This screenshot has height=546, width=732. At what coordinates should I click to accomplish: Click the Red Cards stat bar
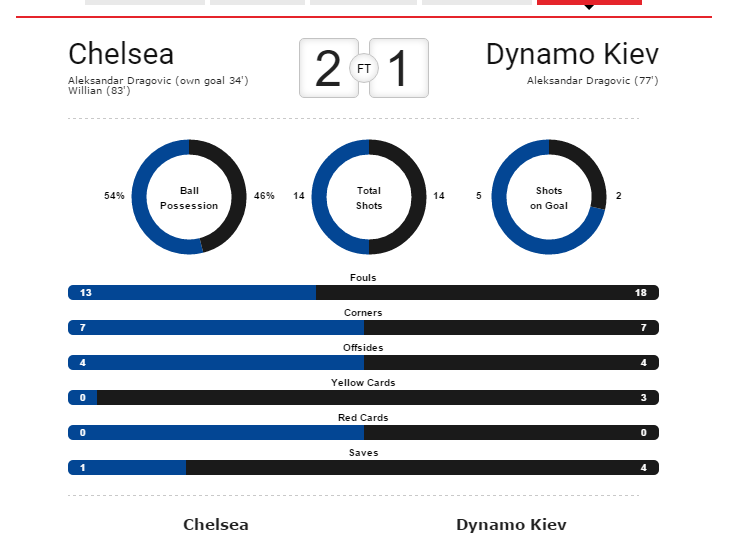(363, 433)
